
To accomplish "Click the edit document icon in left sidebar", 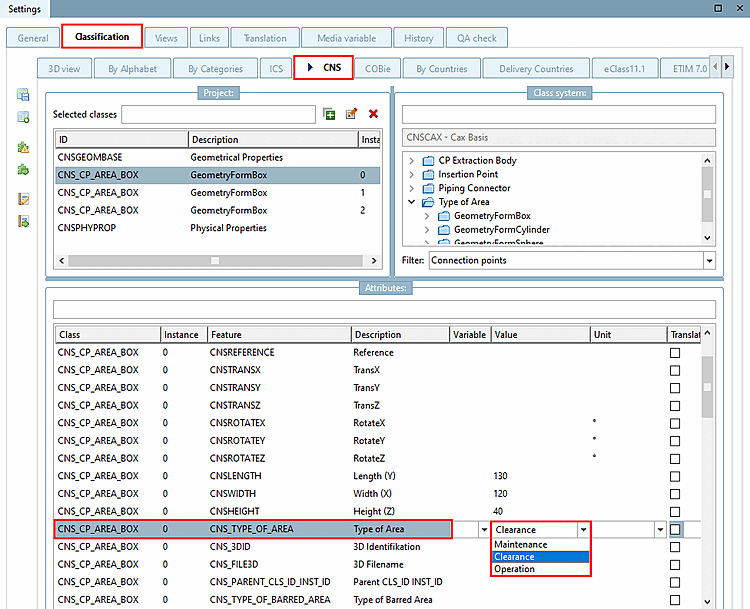I will point(22,199).
